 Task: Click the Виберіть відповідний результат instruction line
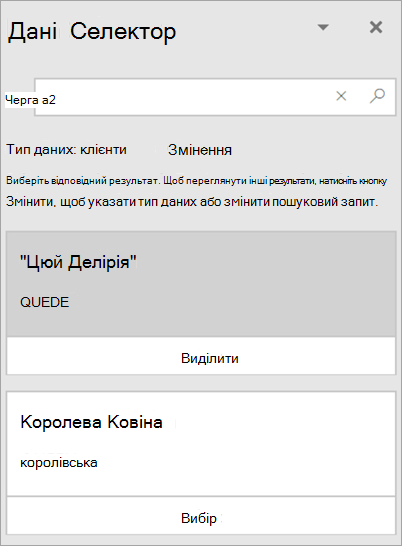(196, 181)
